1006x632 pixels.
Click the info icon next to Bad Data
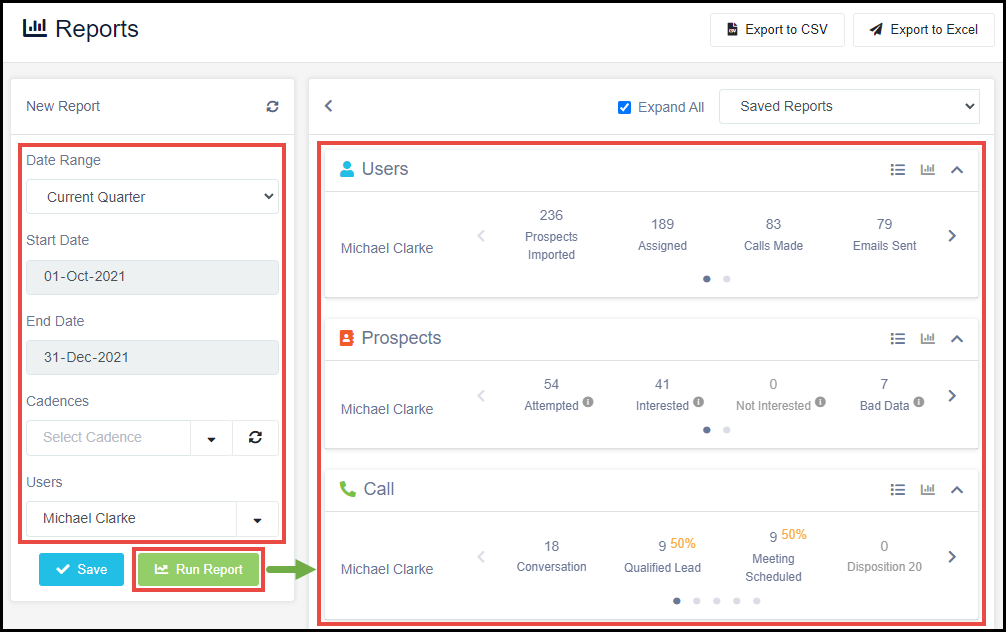pyautogui.click(x=919, y=402)
